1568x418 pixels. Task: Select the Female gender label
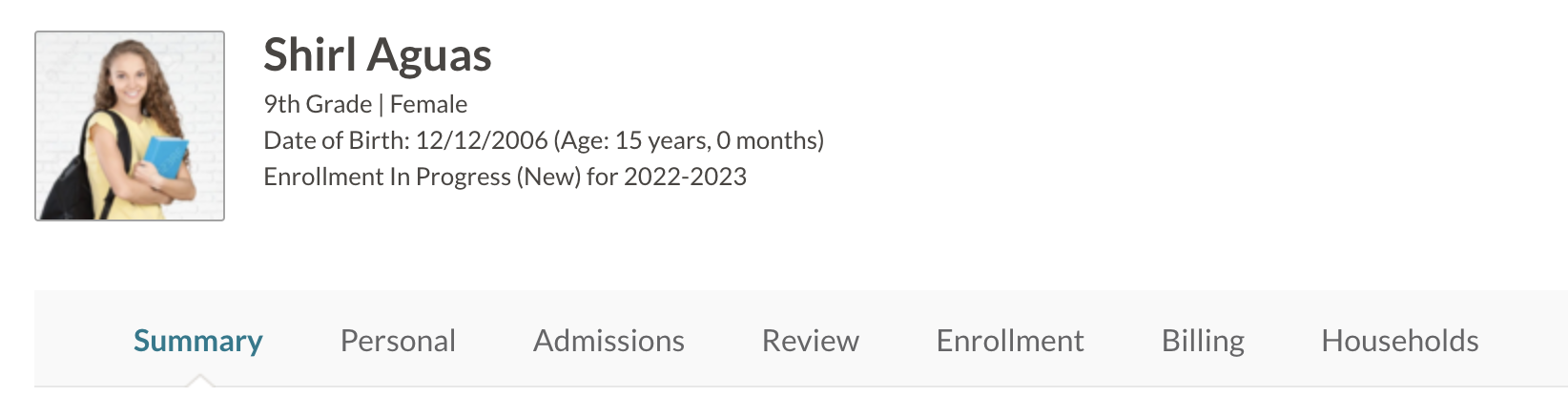(428, 104)
